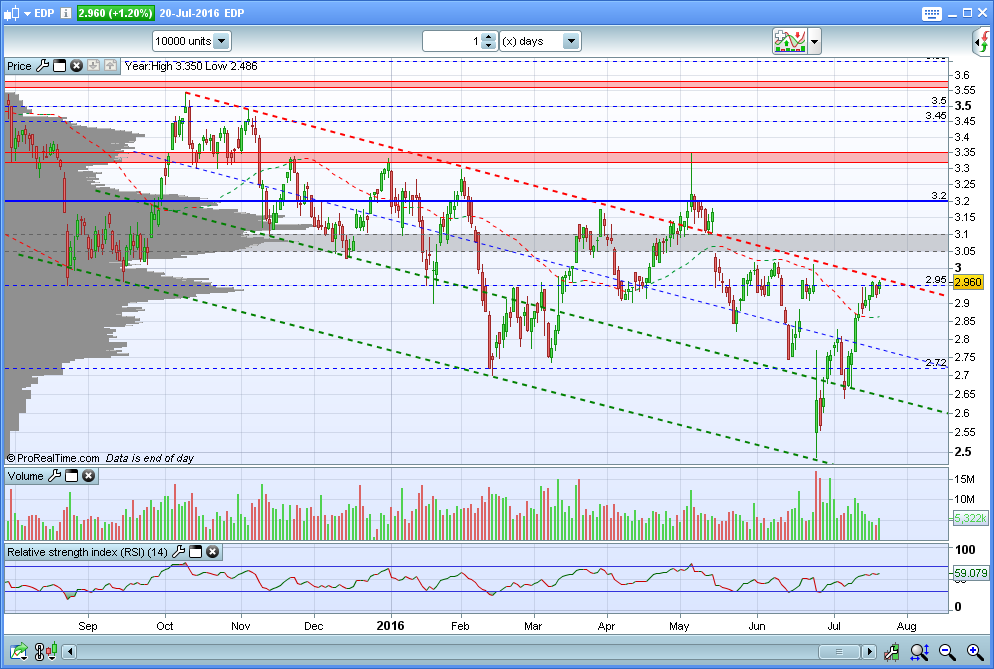
Task: Close the RSI indicator panel
Action: [x=212, y=552]
